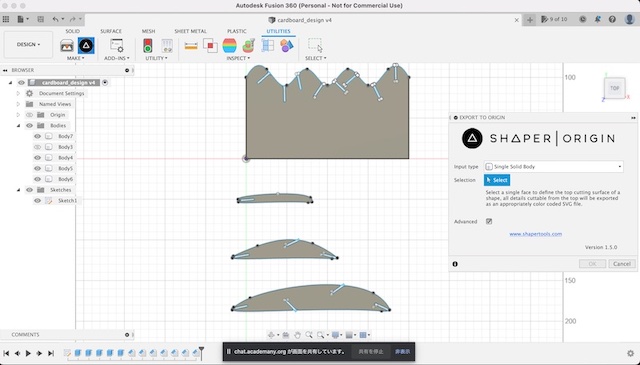This screenshot has height=365, width=640.
Task: Select the Interference tool
Action: coord(210,46)
